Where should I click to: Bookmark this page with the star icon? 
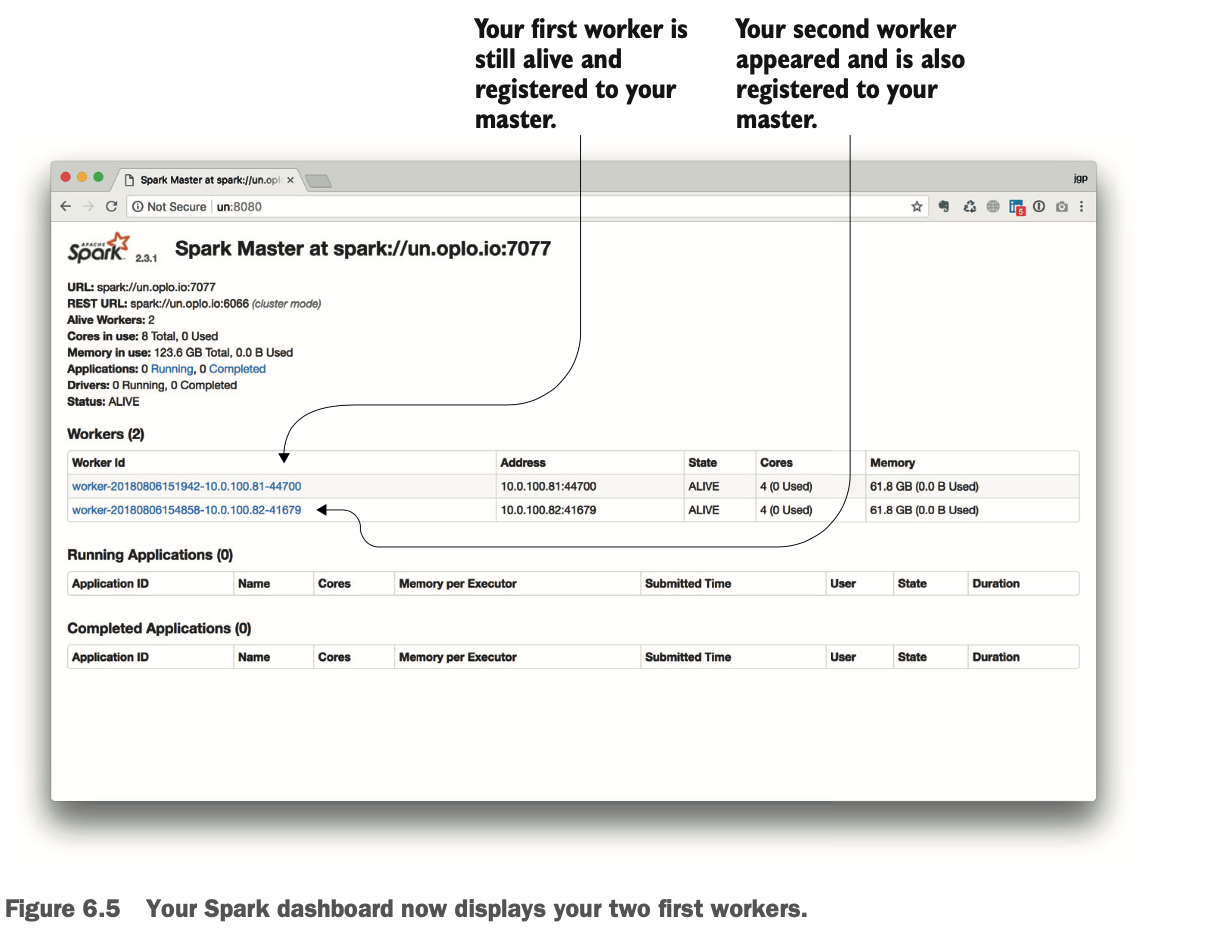(x=916, y=207)
